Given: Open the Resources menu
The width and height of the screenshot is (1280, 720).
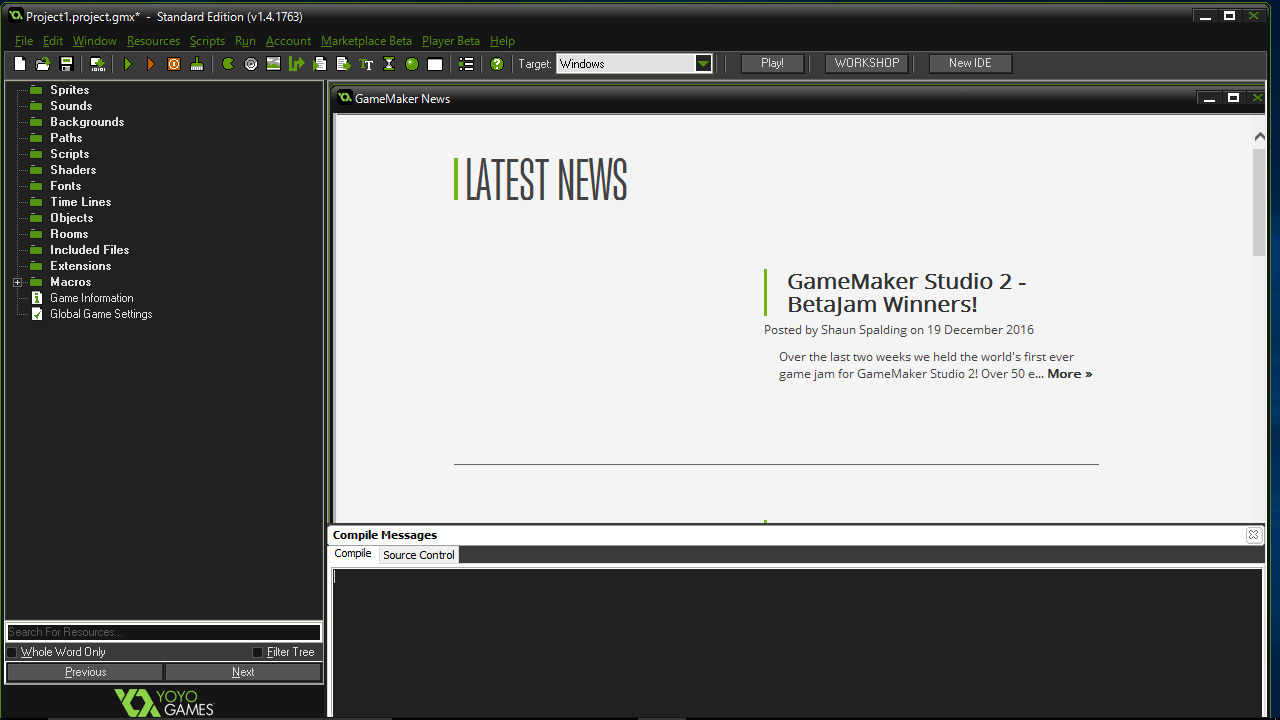Looking at the screenshot, I should pyautogui.click(x=153, y=41).
